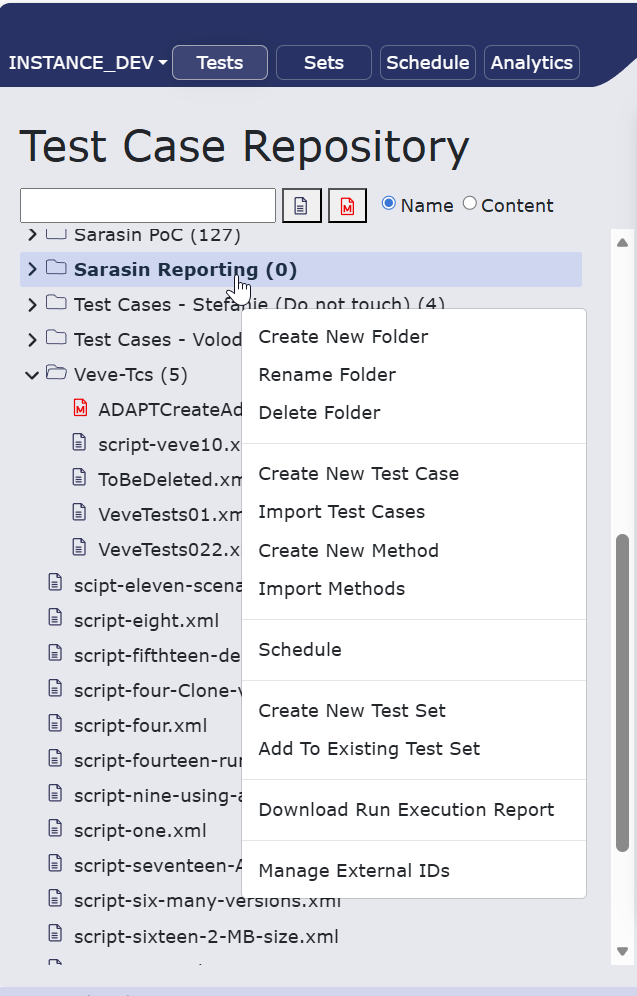Select Create New Method menu entry
Screen dimensions: 637x996
point(413,551)
